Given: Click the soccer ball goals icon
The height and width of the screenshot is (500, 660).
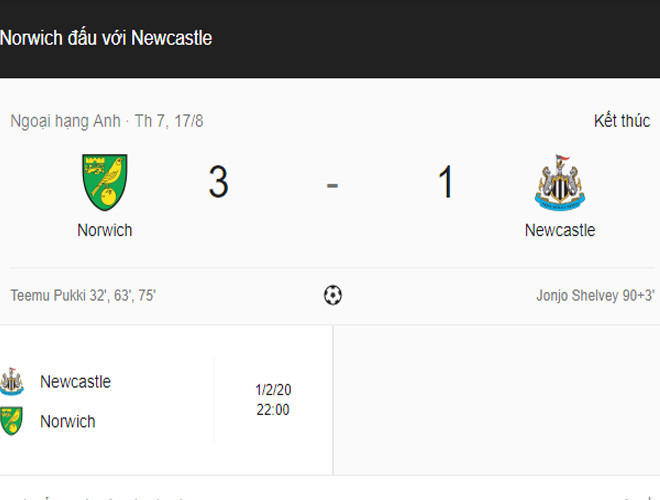Looking at the screenshot, I should tap(333, 295).
